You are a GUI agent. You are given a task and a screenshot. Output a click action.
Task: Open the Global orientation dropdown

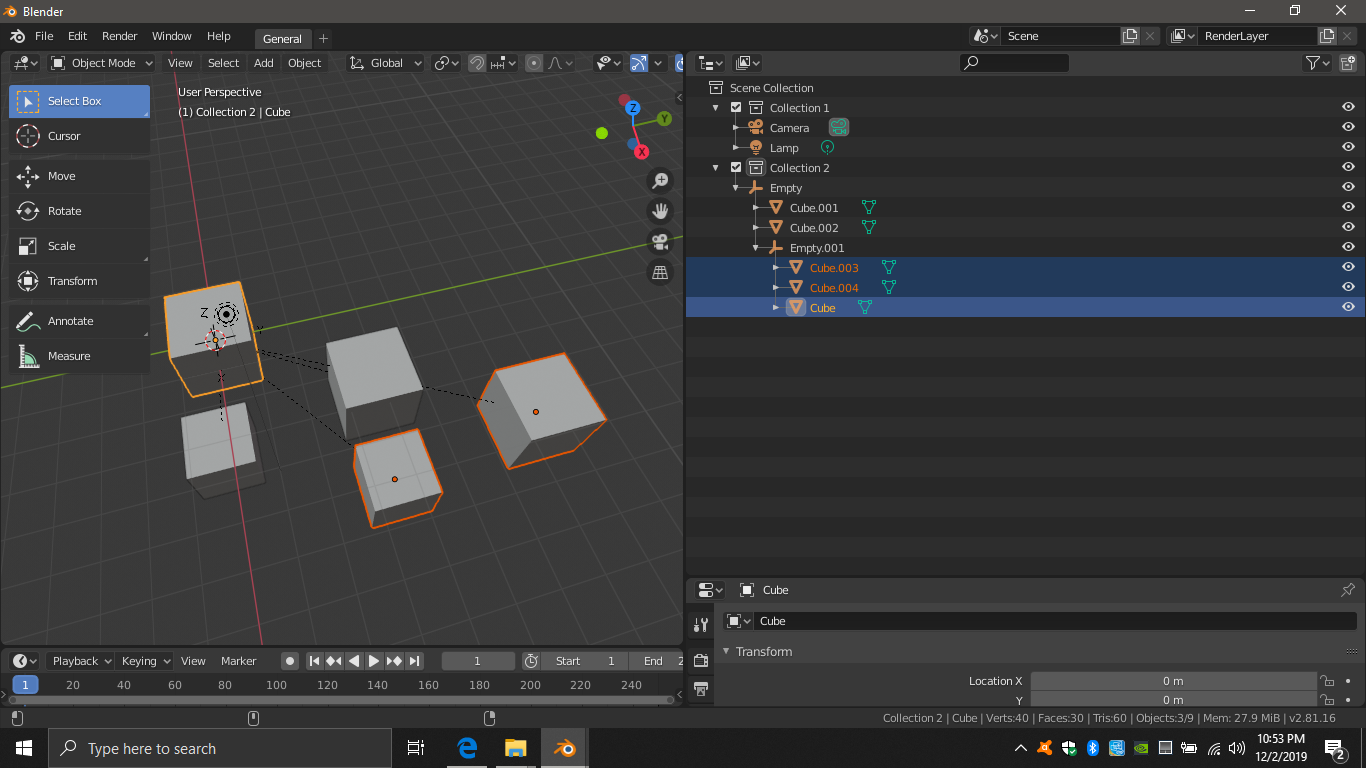[387, 63]
